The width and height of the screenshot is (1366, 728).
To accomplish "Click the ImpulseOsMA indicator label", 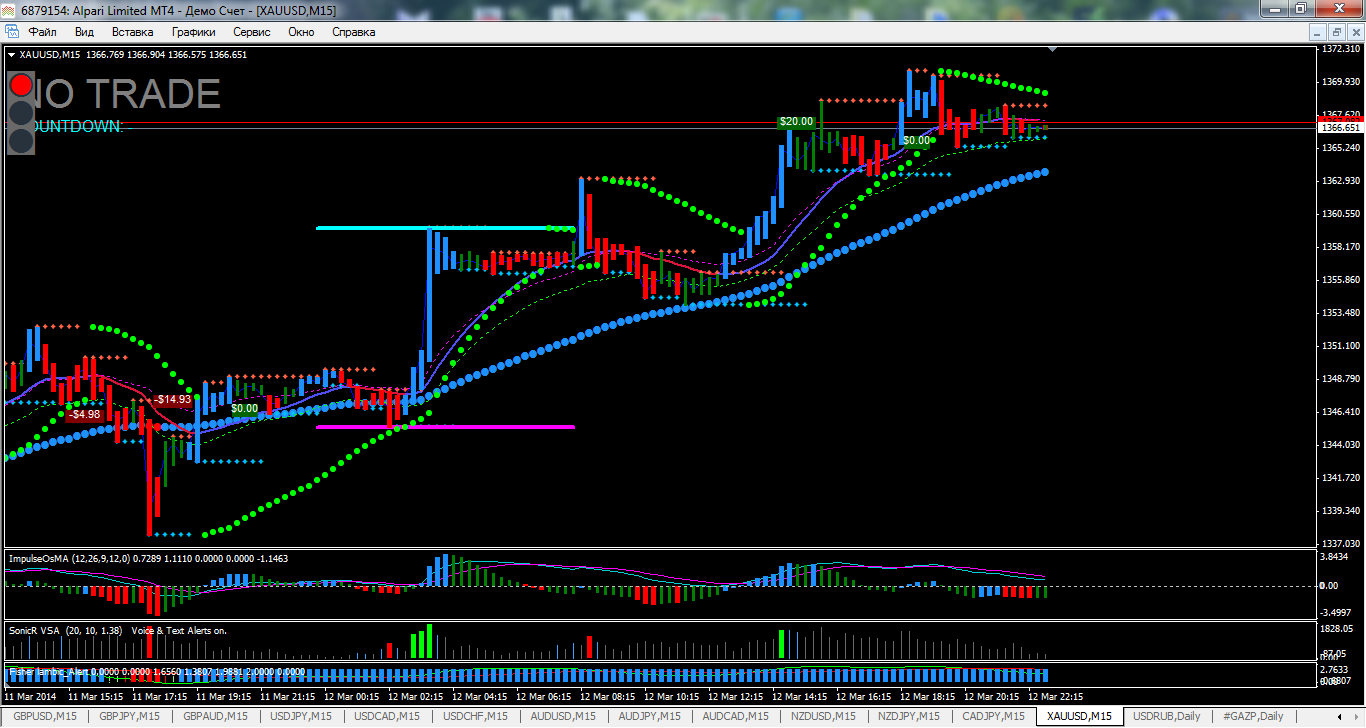I will point(148,558).
